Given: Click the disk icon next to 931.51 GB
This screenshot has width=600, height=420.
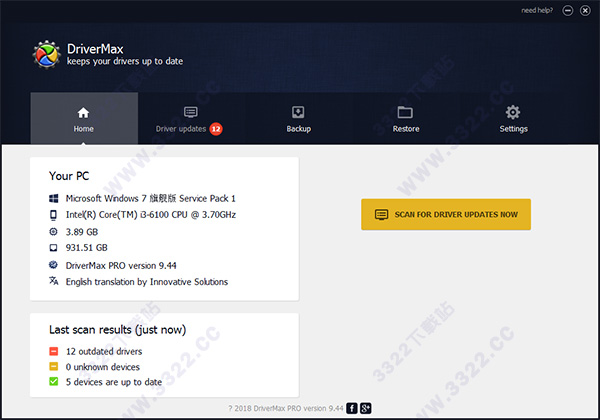Looking at the screenshot, I should (54, 248).
